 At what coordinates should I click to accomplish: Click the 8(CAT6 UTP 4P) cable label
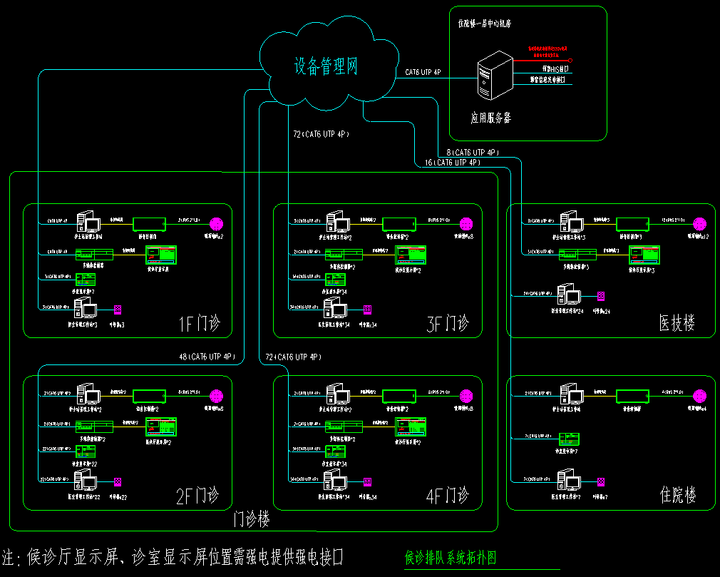click(x=473, y=152)
